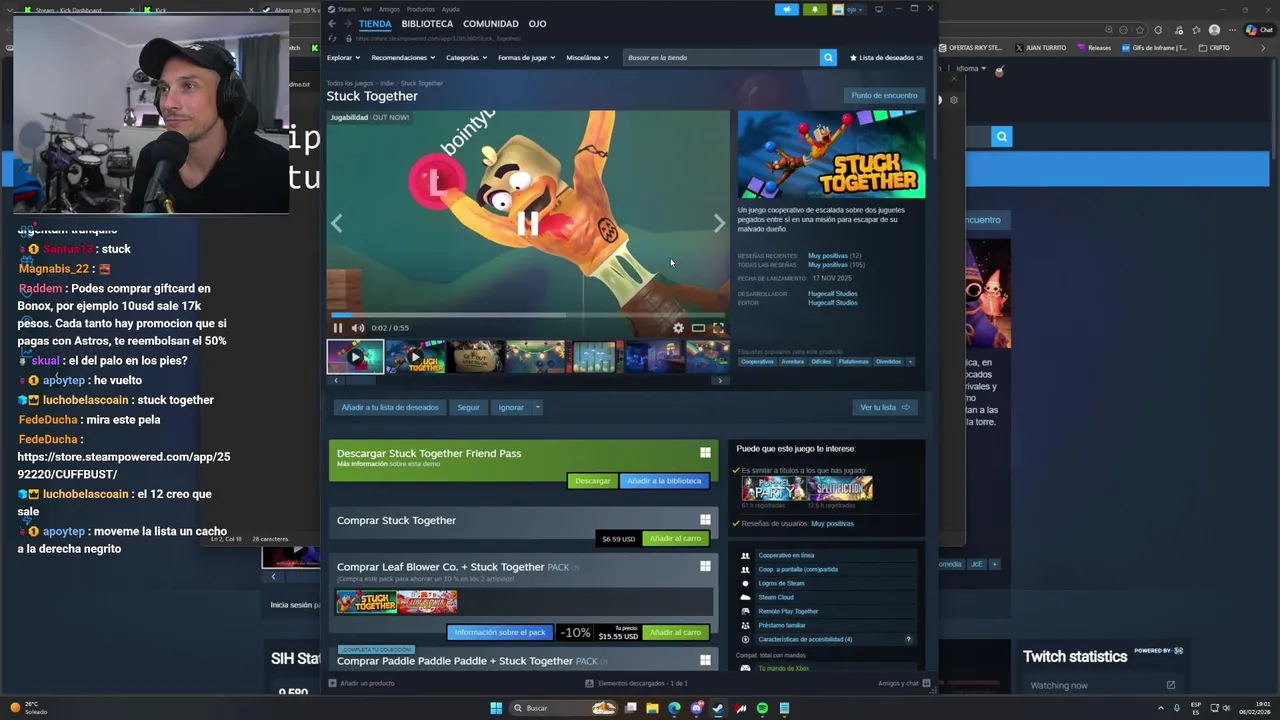Click 'Añadir un producto' in Steam footer
Image resolution: width=1280 pixels, height=720 pixels.
click(362, 683)
